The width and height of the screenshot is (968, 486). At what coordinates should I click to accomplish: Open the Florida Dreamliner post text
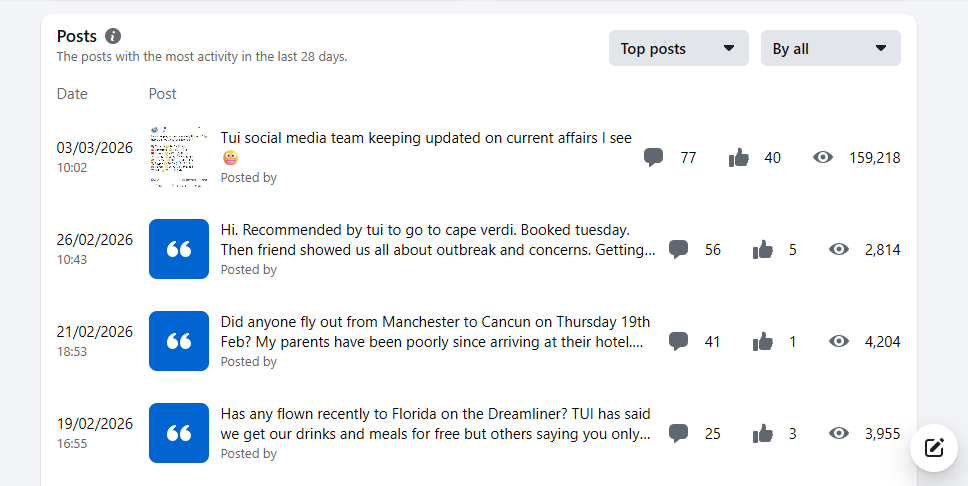[x=435, y=424]
